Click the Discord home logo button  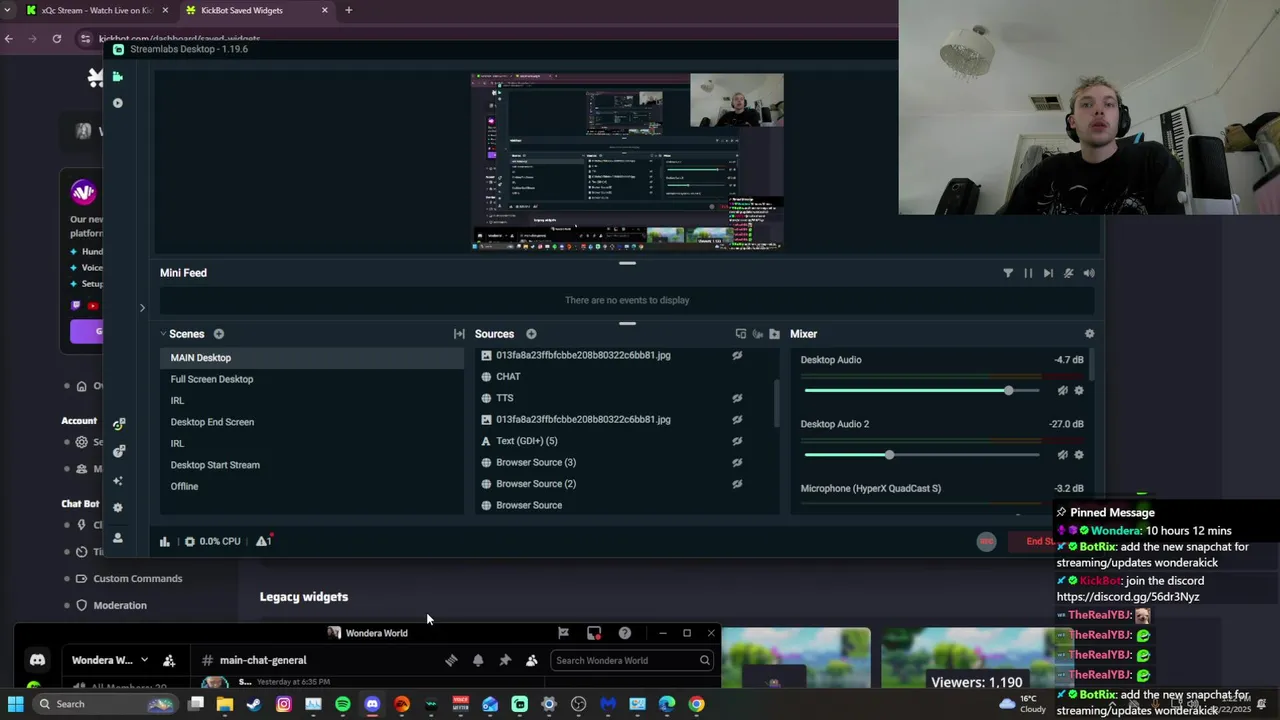coord(37,660)
